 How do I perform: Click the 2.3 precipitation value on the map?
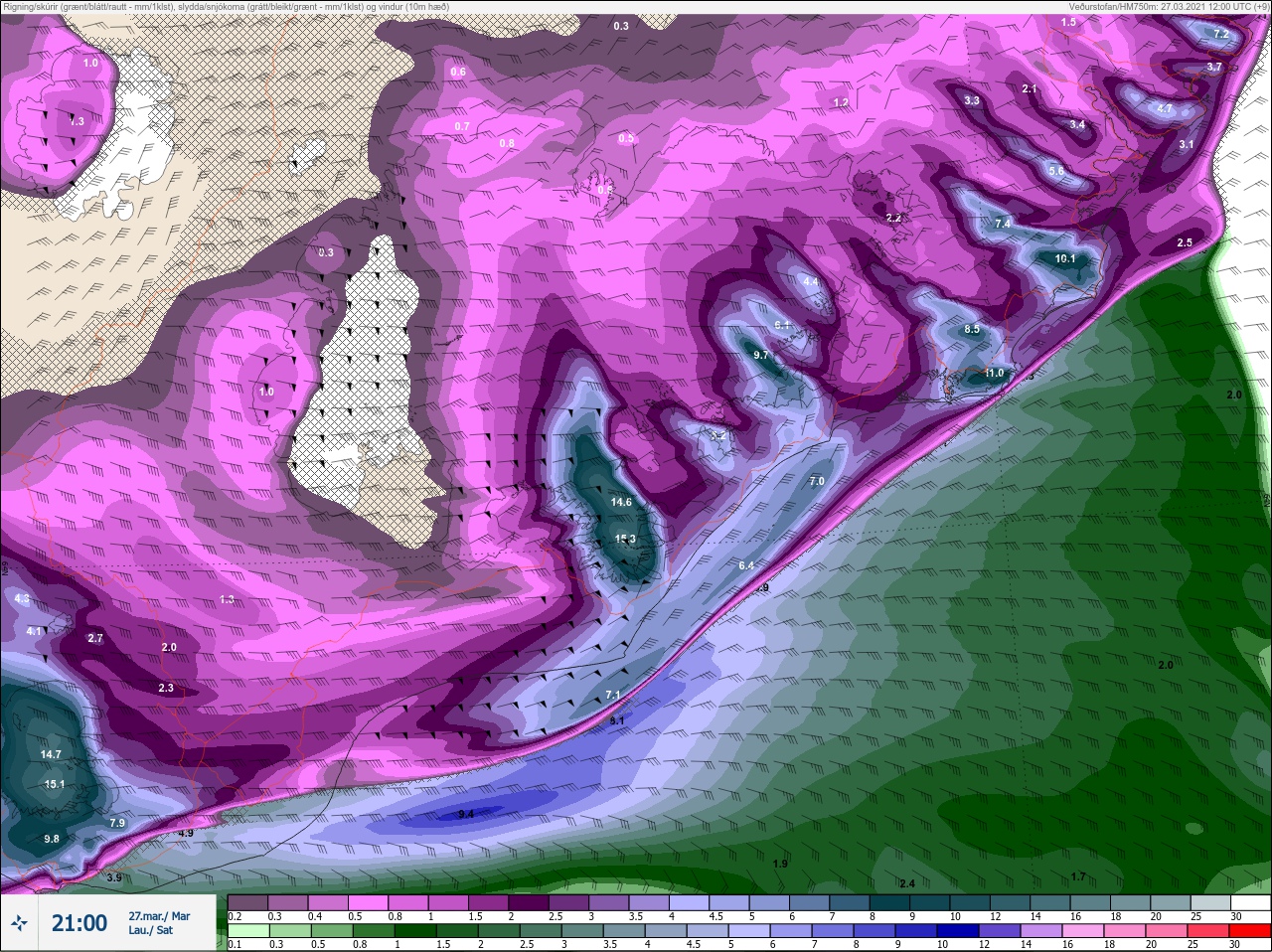click(x=166, y=688)
